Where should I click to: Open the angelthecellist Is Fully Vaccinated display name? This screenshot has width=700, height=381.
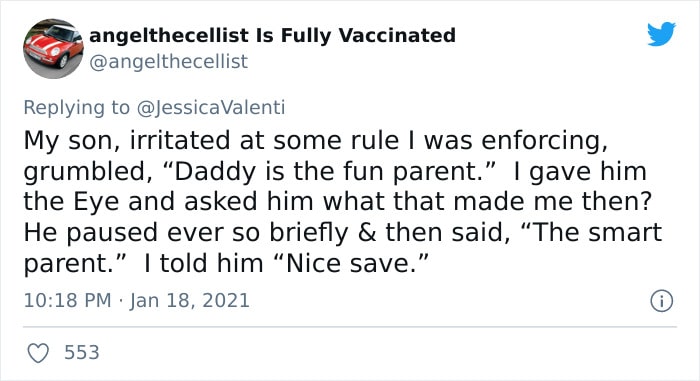click(x=272, y=35)
